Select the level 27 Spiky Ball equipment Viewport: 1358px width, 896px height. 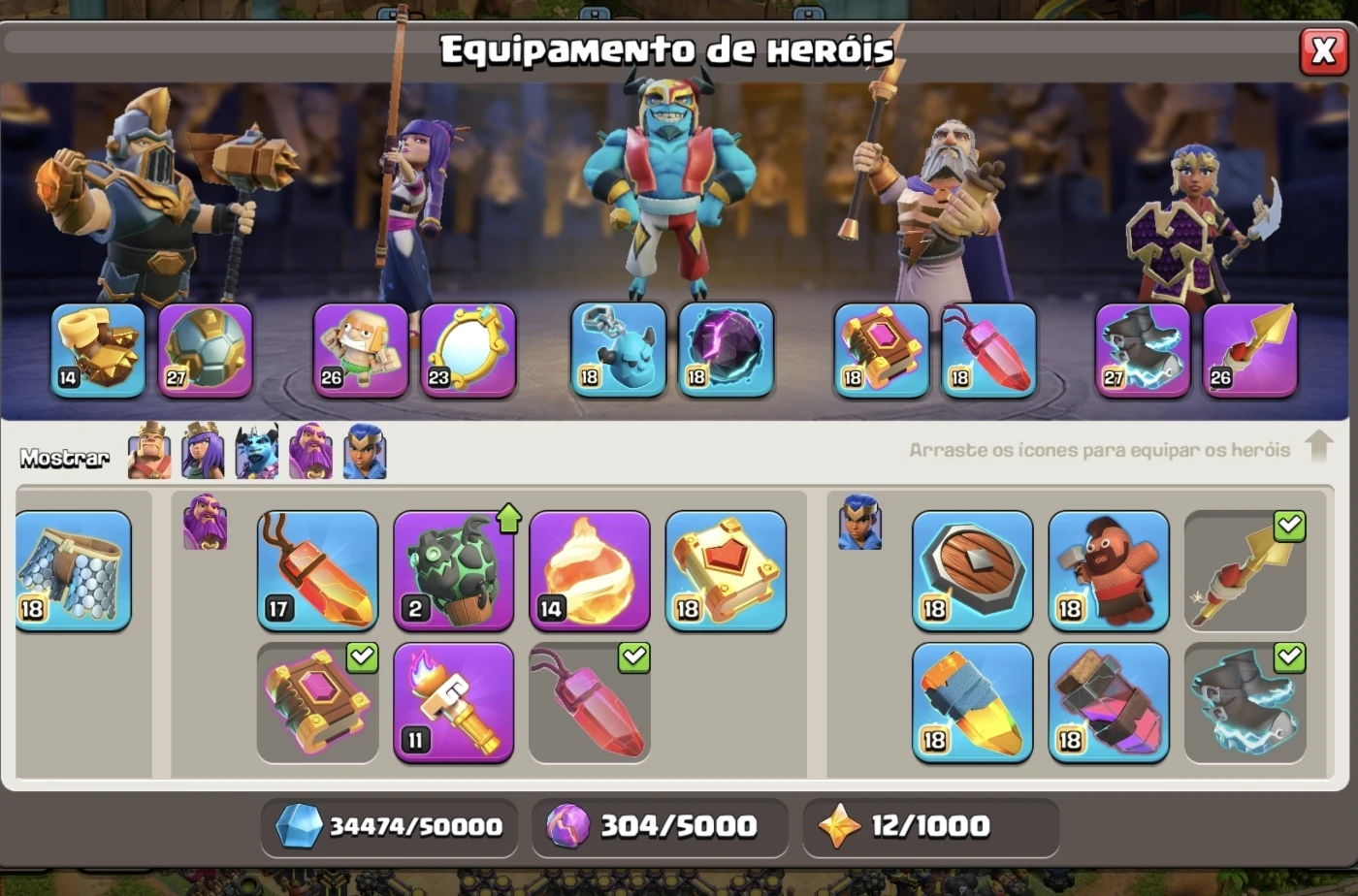coord(205,350)
